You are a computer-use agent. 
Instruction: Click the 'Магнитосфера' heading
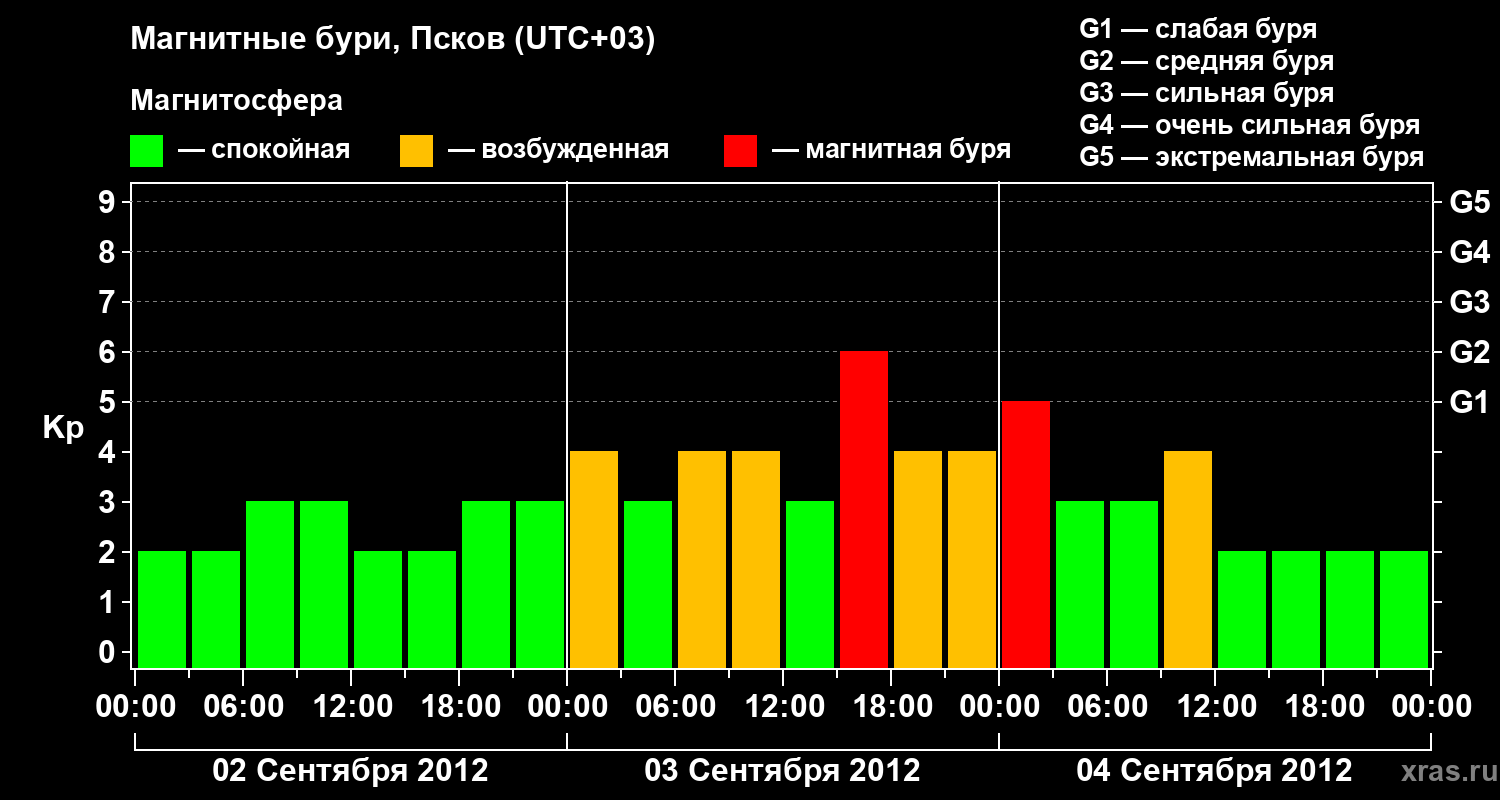click(236, 101)
